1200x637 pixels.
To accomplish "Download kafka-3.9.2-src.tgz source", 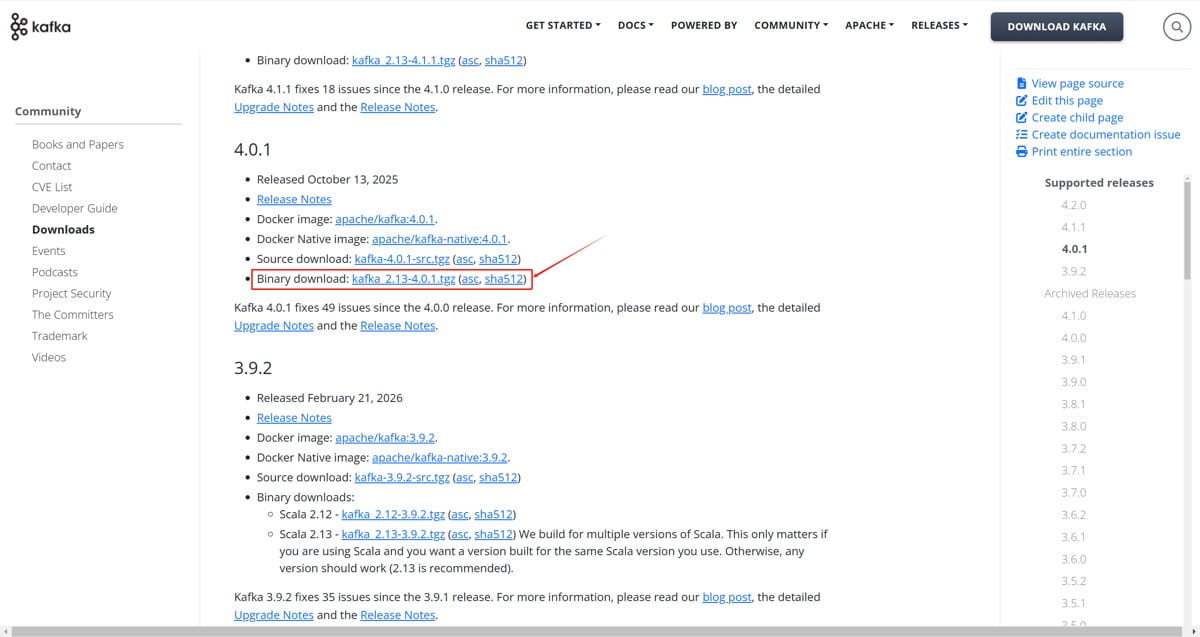I will (402, 478).
